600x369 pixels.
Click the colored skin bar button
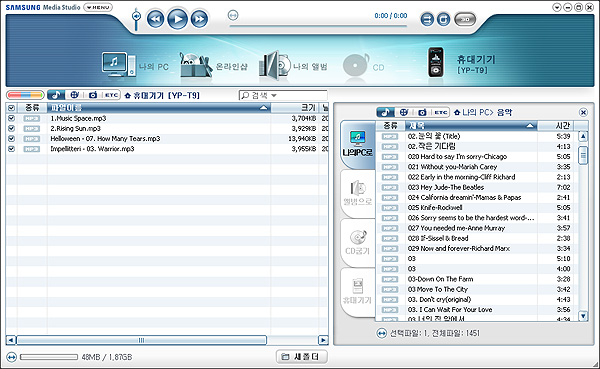coord(25,95)
